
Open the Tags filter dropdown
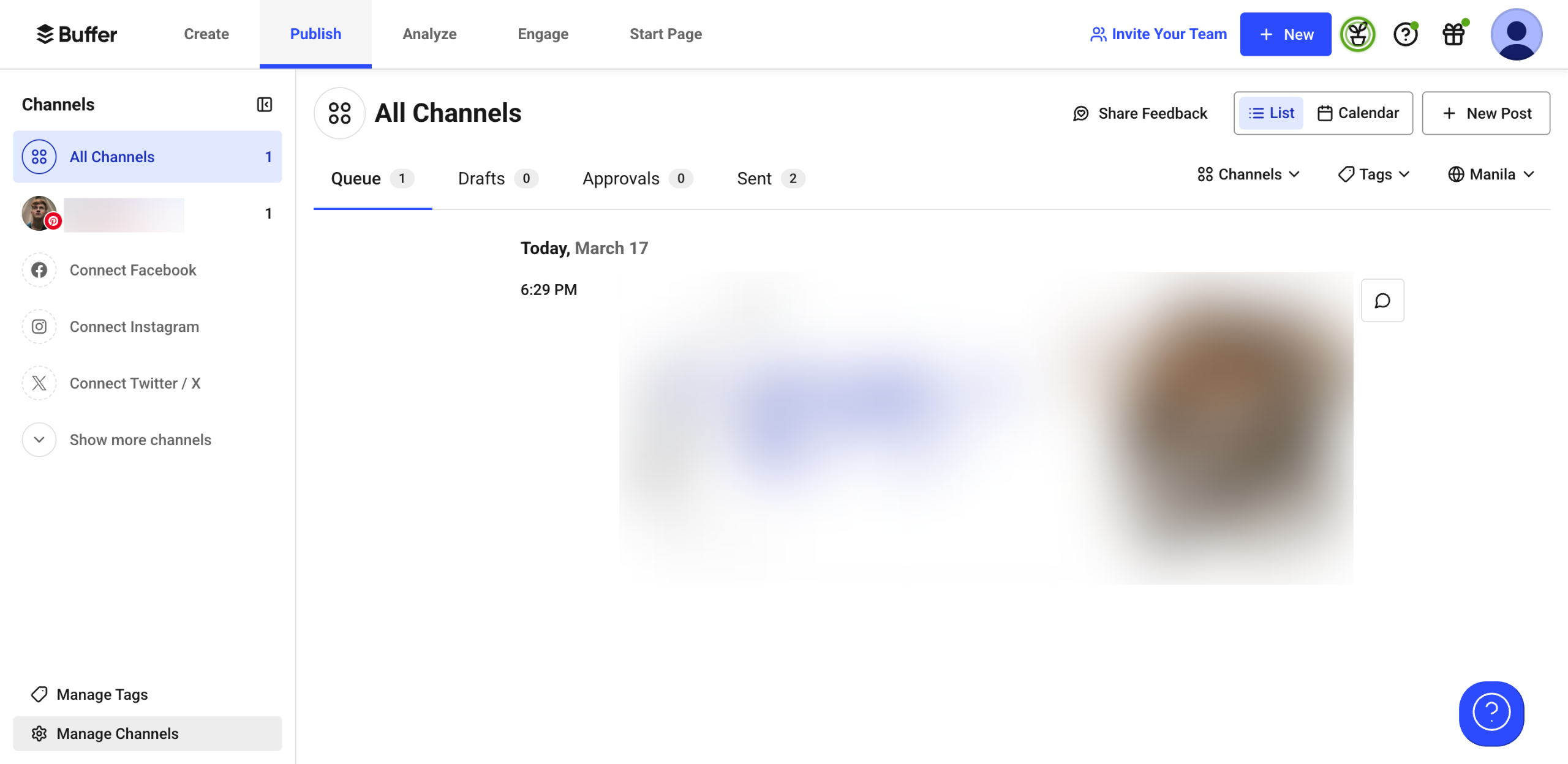click(x=1374, y=174)
